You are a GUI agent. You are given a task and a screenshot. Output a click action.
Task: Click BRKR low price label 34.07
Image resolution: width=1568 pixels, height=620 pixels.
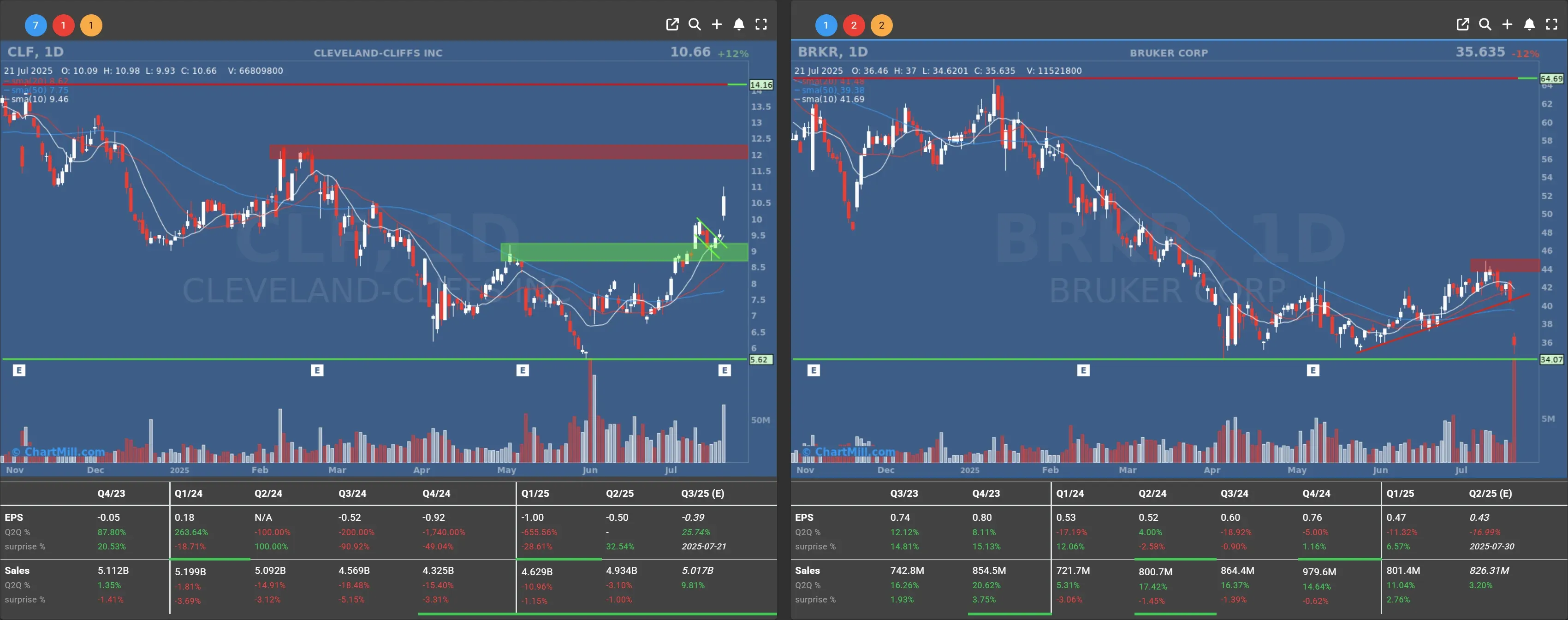(1551, 359)
